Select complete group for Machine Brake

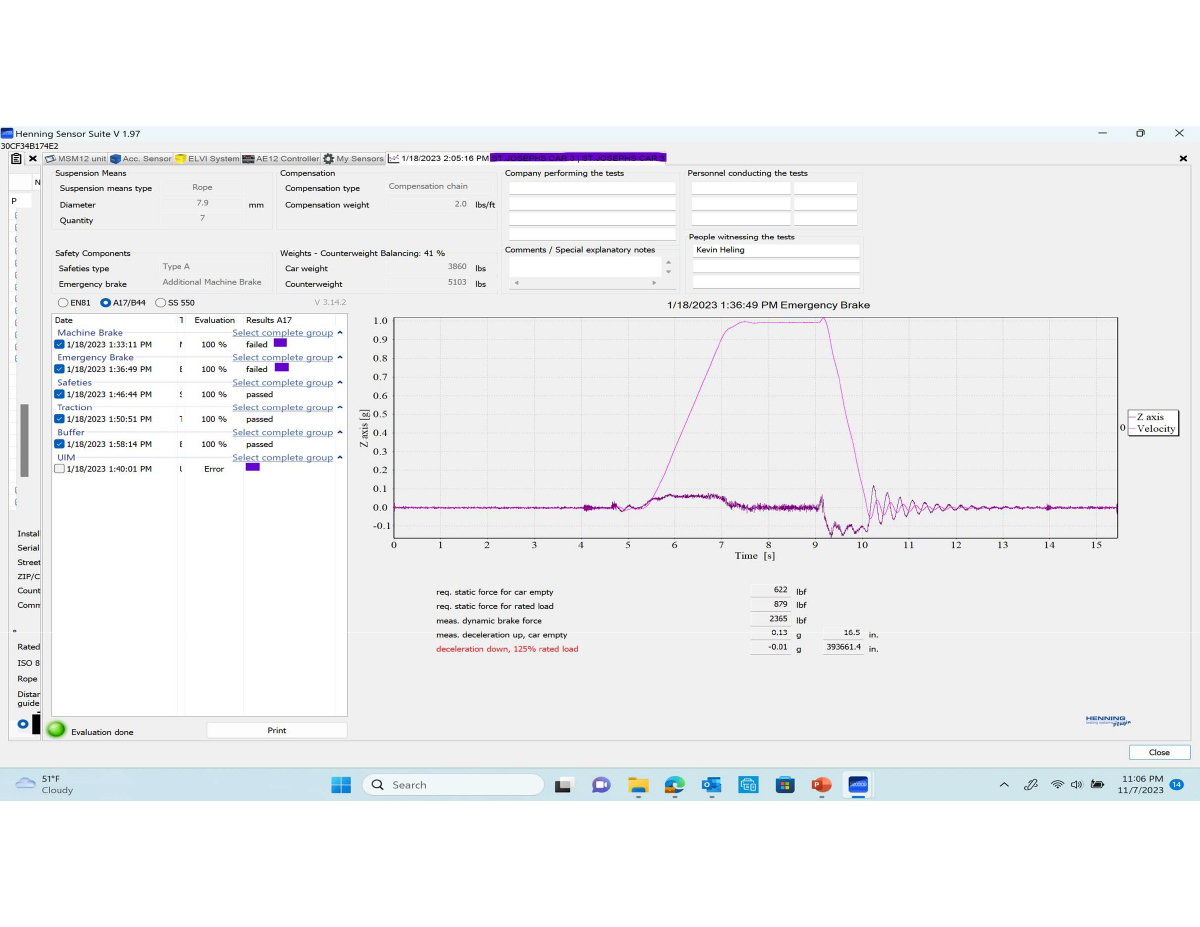(282, 333)
